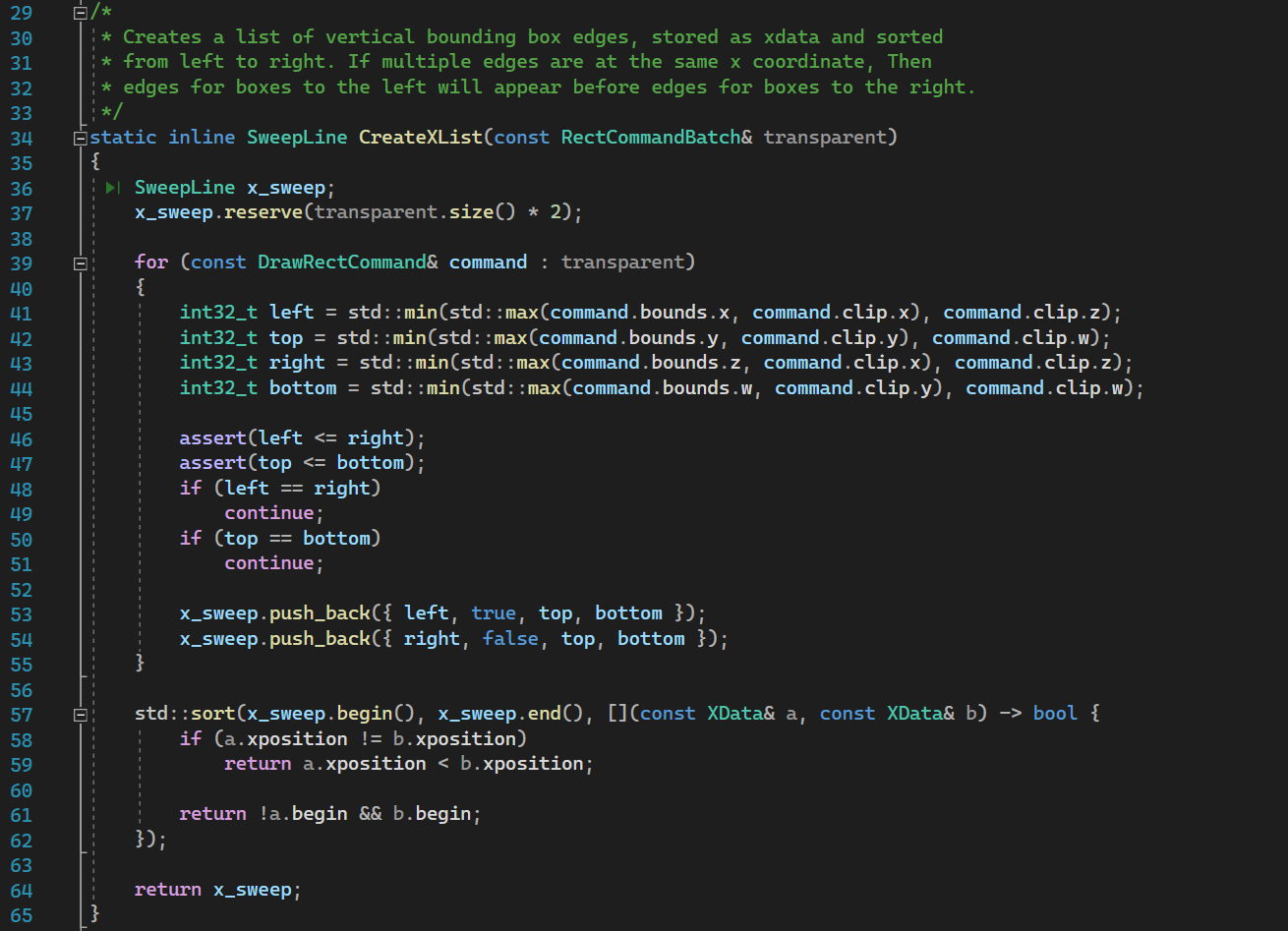The width and height of the screenshot is (1288, 931).
Task: Click the RectCommandBatch type in the signature
Action: pyautogui.click(x=651, y=138)
